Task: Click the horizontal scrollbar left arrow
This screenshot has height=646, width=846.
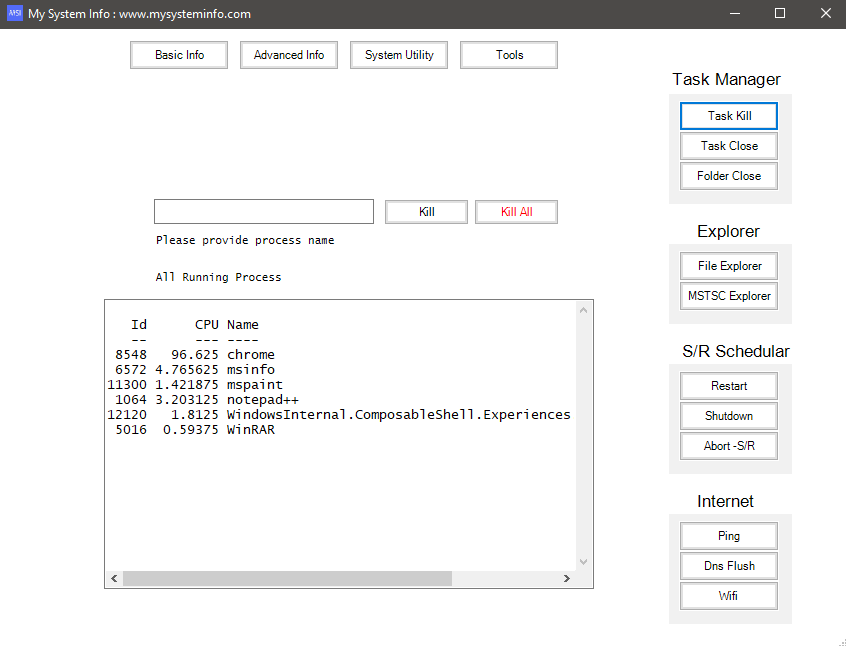Action: [x=114, y=579]
